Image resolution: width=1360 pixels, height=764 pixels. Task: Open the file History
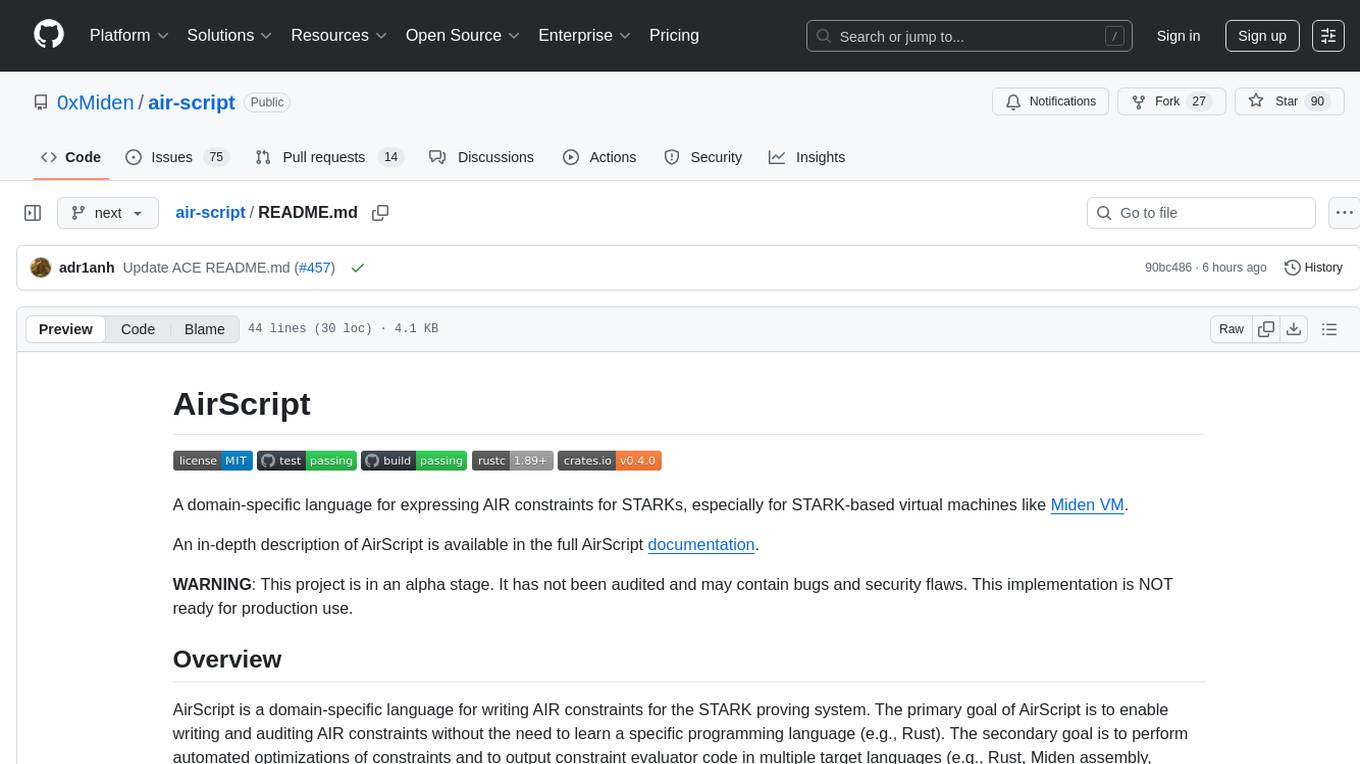coord(1313,268)
